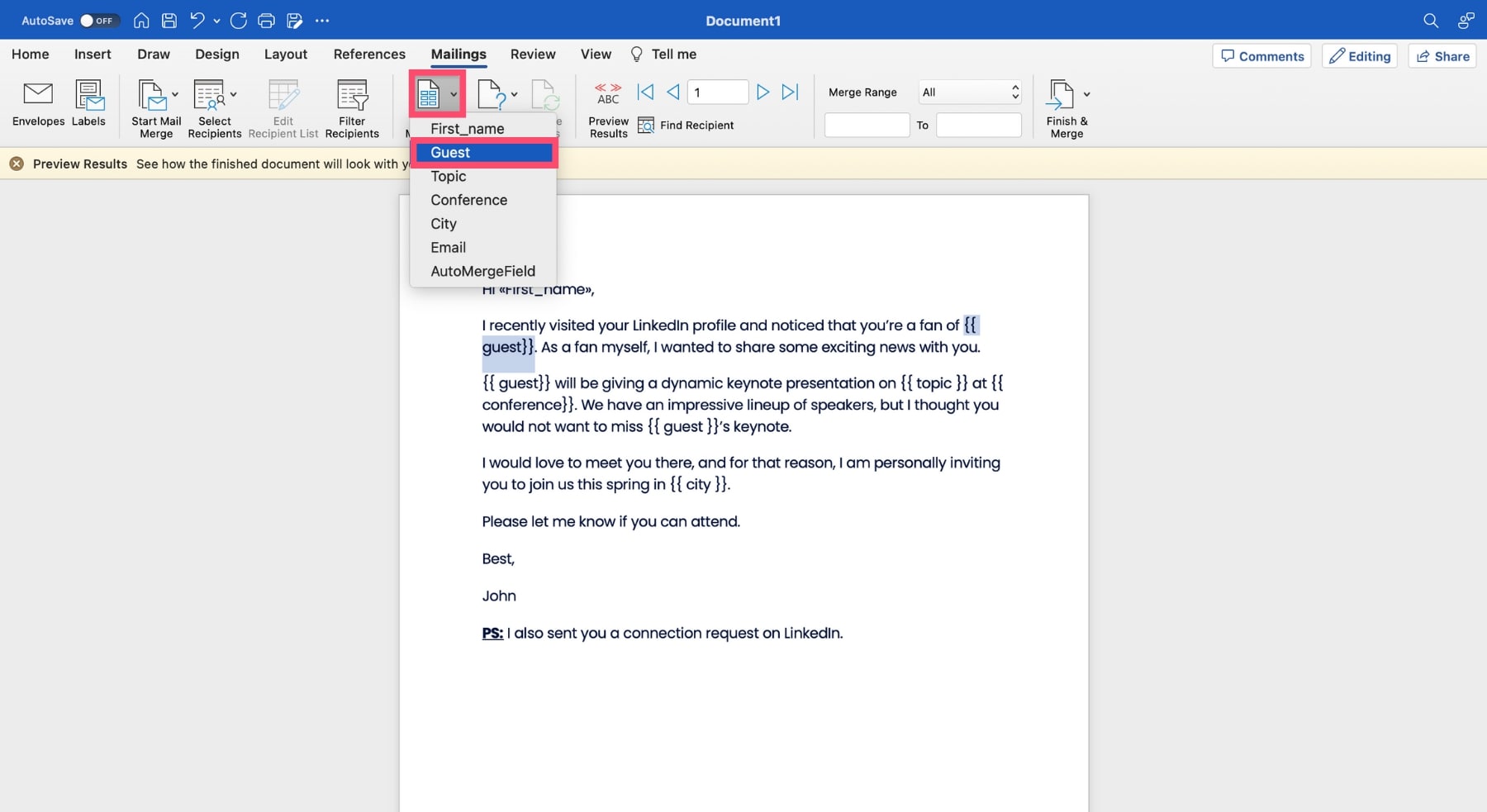Click the {{ topic }} placeholder
This screenshot has width=1487, height=812.
click(x=934, y=383)
